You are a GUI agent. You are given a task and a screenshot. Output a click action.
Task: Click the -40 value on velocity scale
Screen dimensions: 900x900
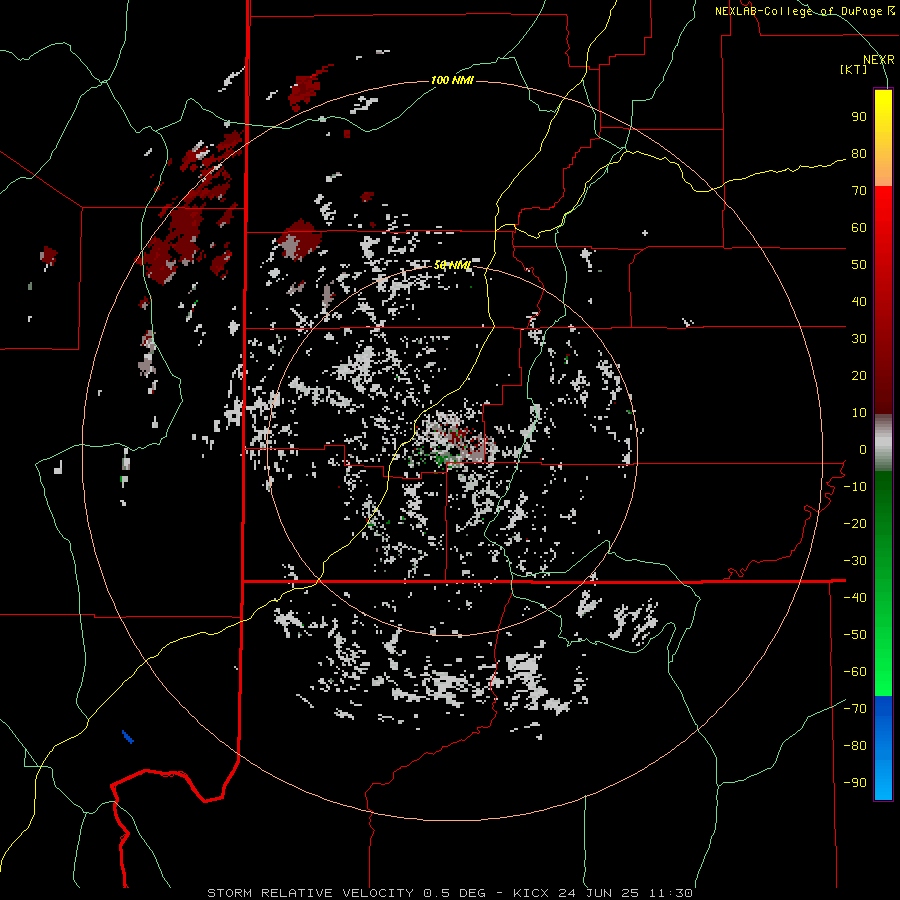855,598
